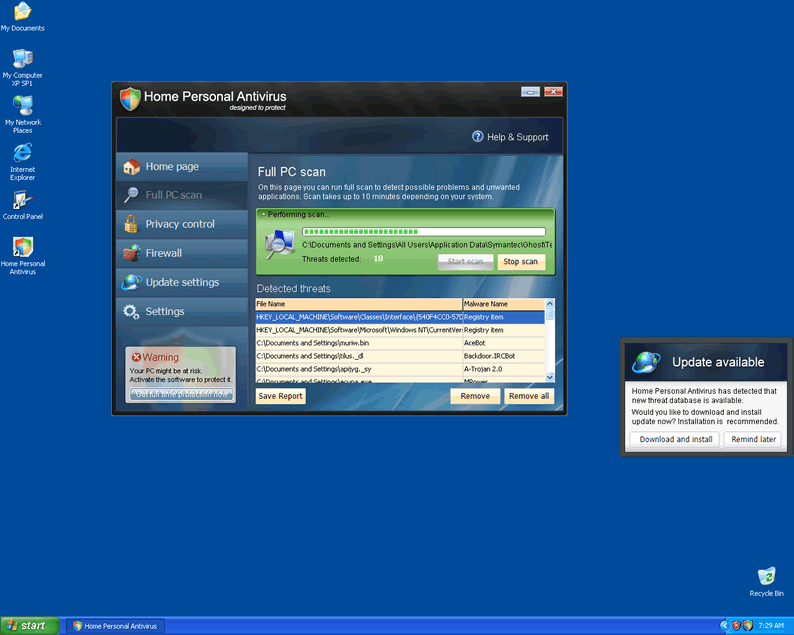Image resolution: width=794 pixels, height=635 pixels.
Task: Open the Control Panel desktop icon
Action: click(22, 200)
